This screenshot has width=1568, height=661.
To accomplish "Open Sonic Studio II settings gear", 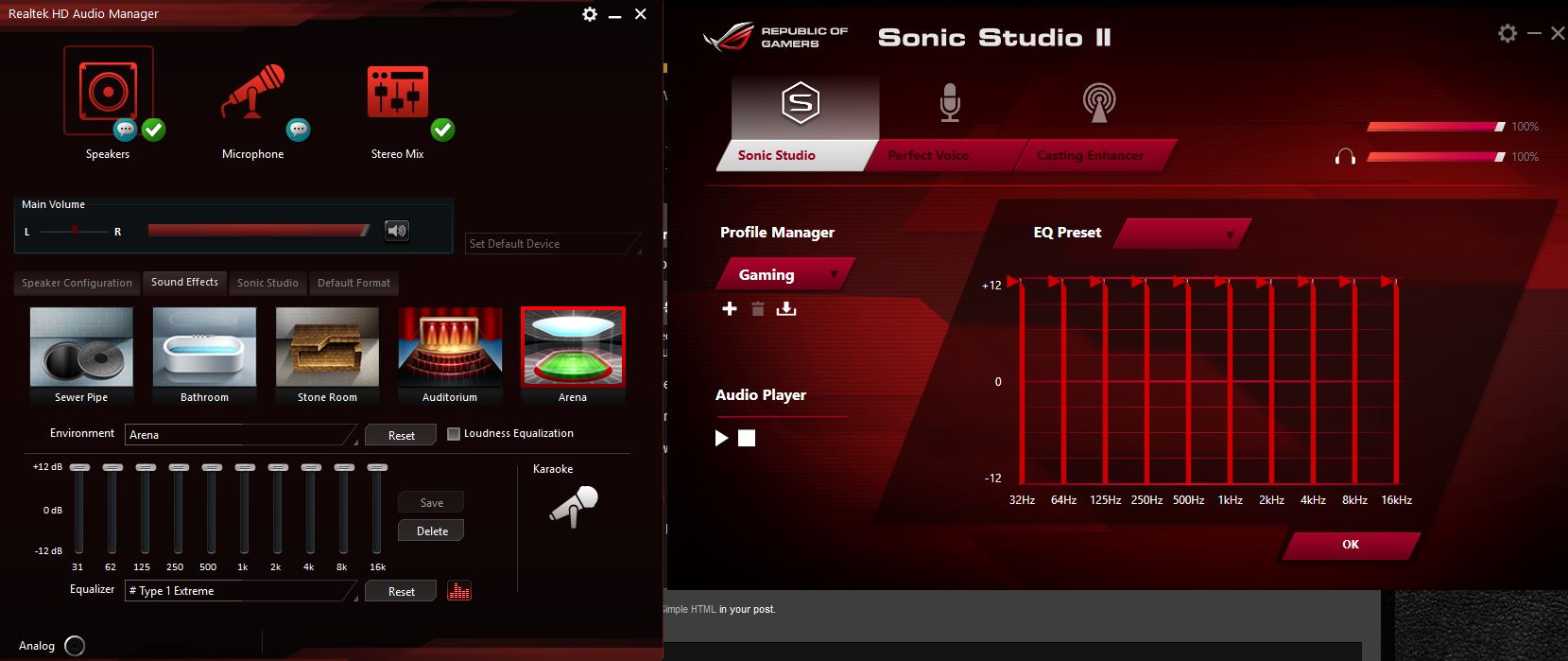I will pyautogui.click(x=1508, y=33).
